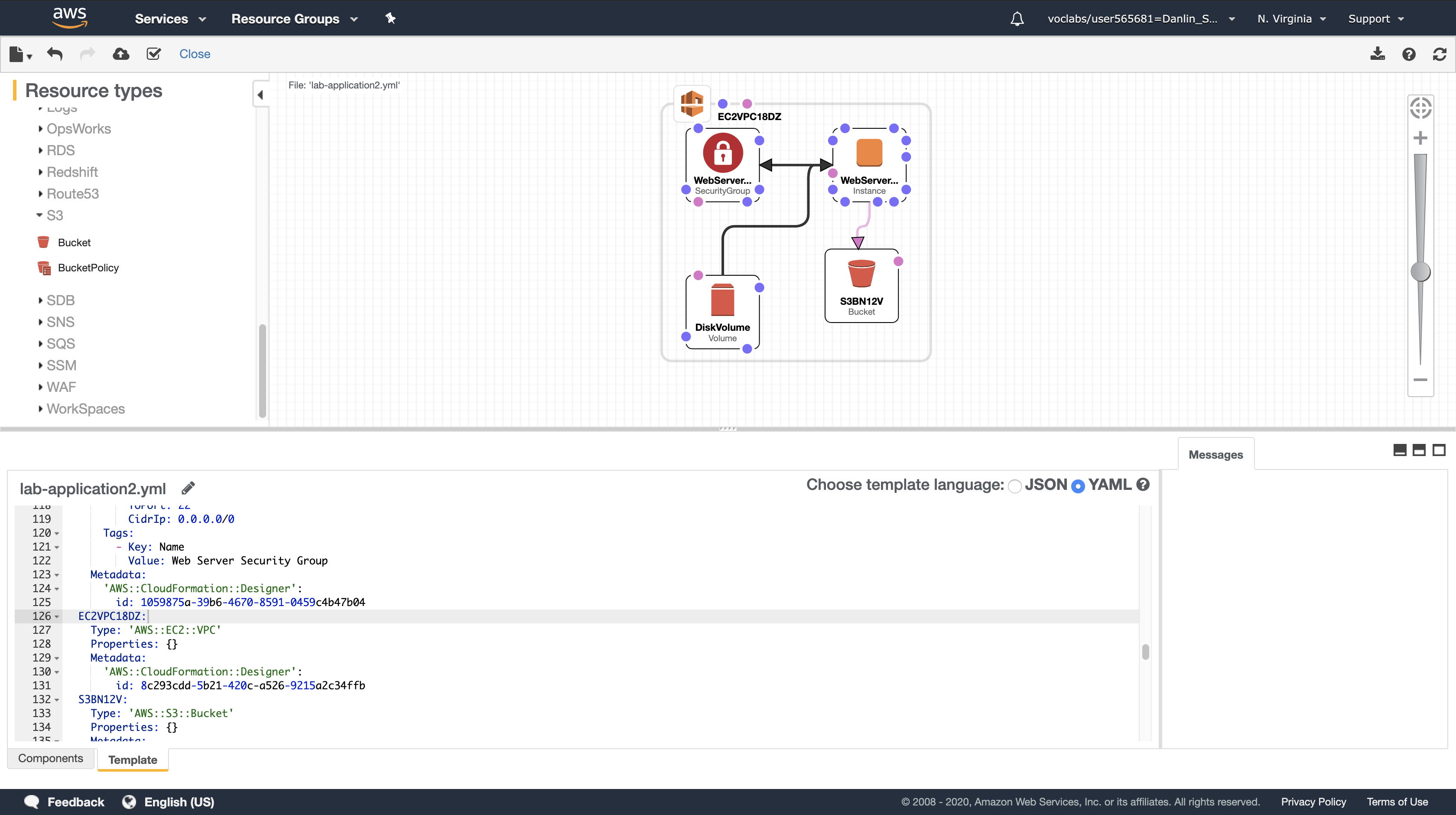Click the download diagram icon
Image resolution: width=1456 pixels, height=815 pixels.
(1378, 54)
